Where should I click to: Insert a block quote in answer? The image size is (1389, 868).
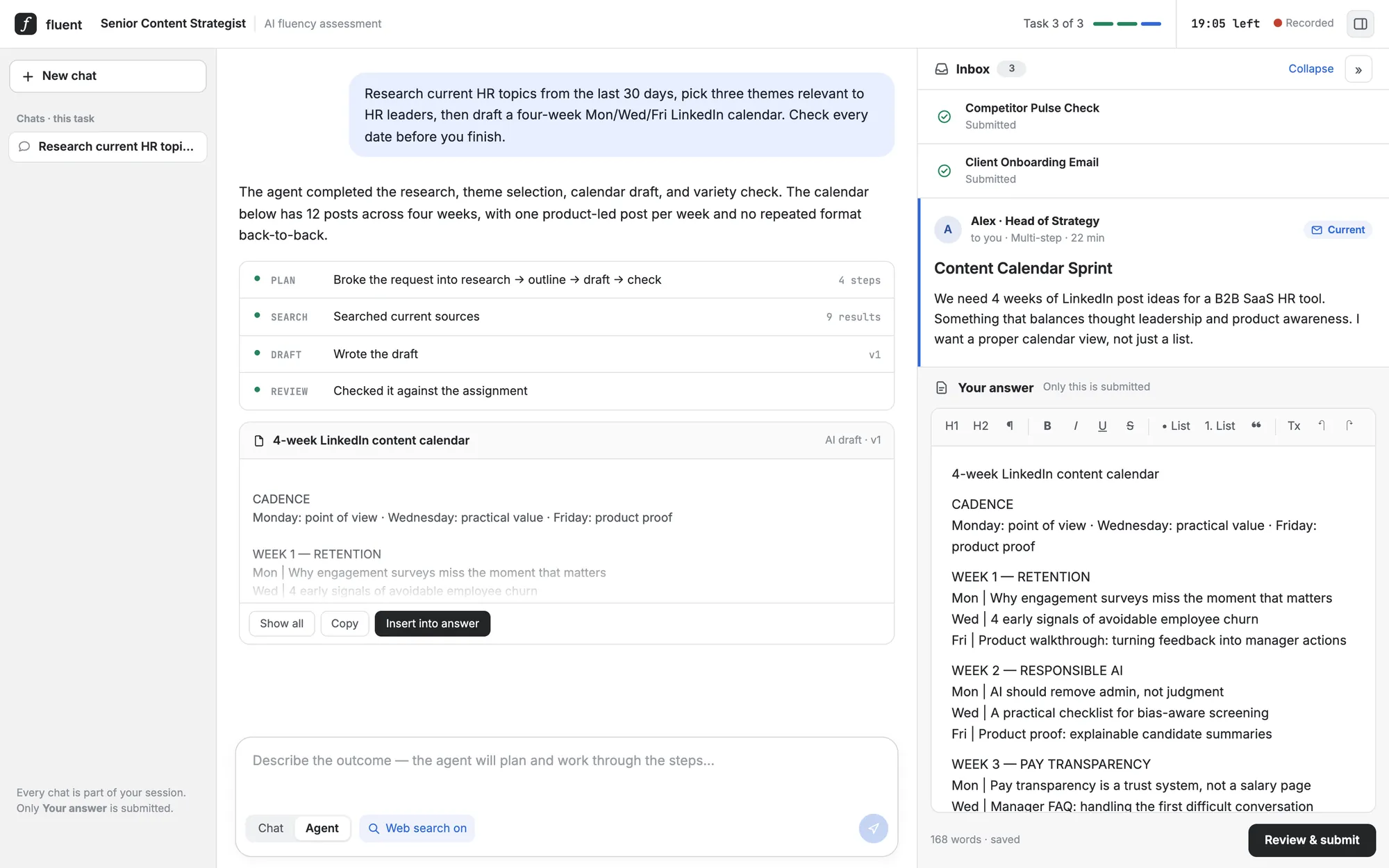(x=1256, y=426)
